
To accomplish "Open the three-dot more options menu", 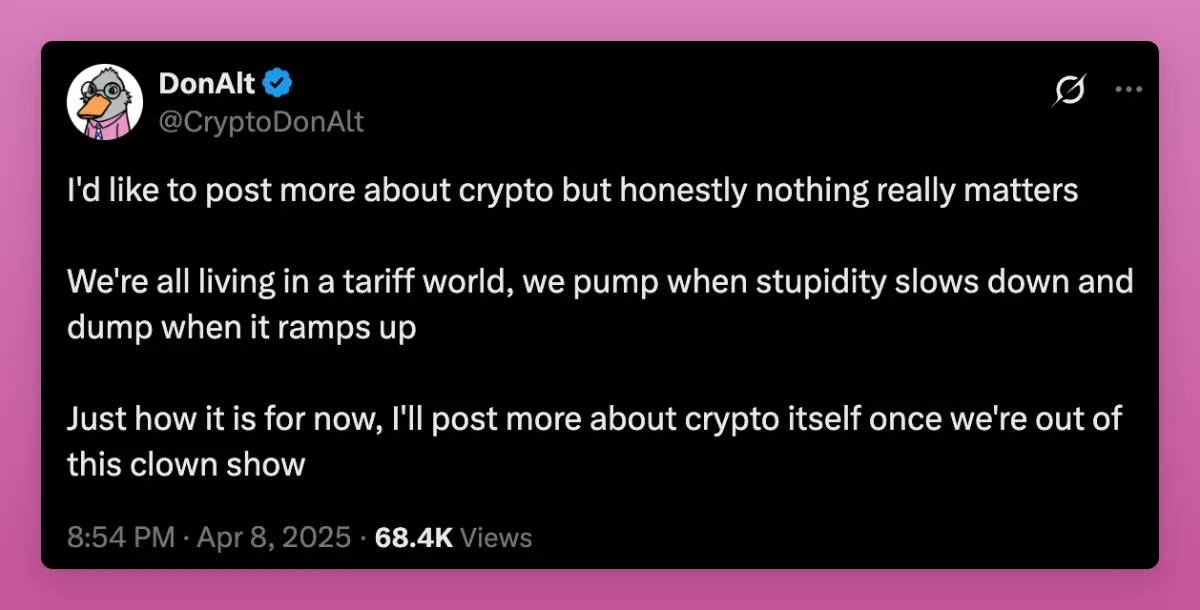I will click(1128, 90).
